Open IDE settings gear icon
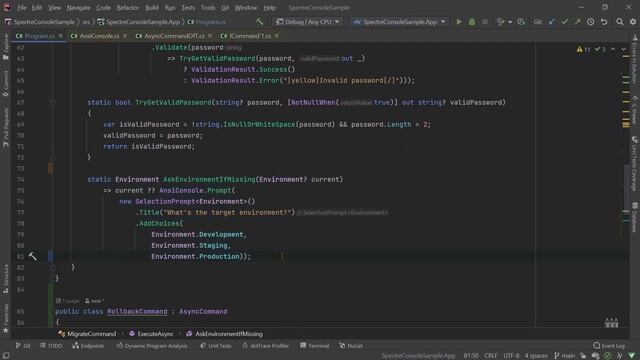Screen dimensions: 640x360 click(x=633, y=22)
